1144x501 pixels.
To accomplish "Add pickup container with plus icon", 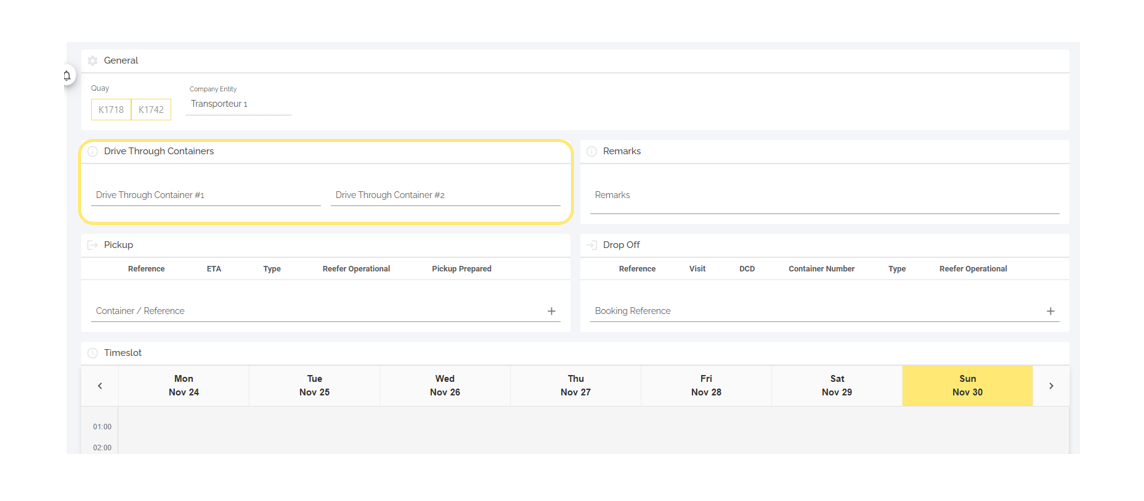I will (551, 311).
